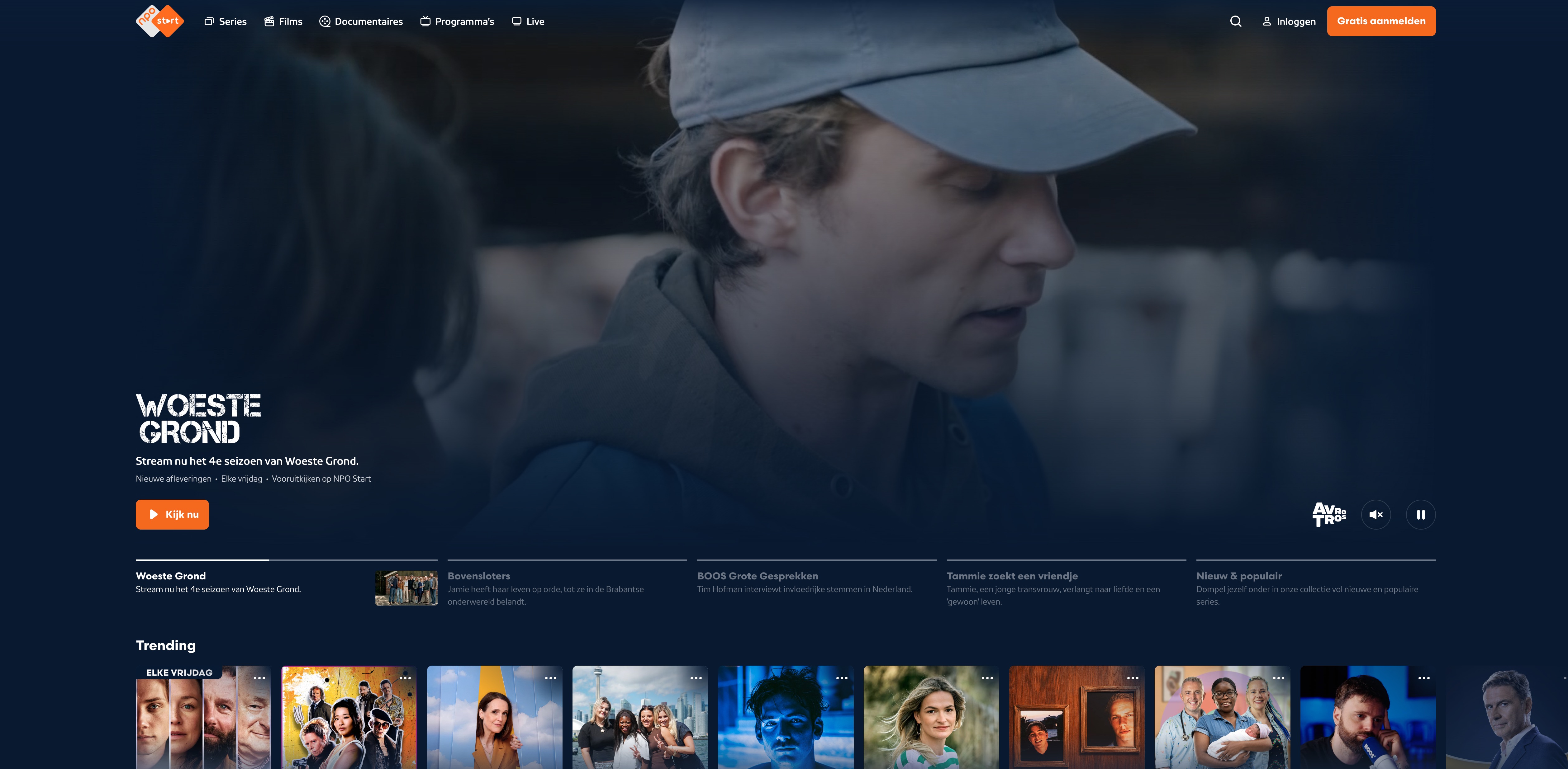
Task: Mute or unmute the hero trailer sound
Action: (1376, 515)
